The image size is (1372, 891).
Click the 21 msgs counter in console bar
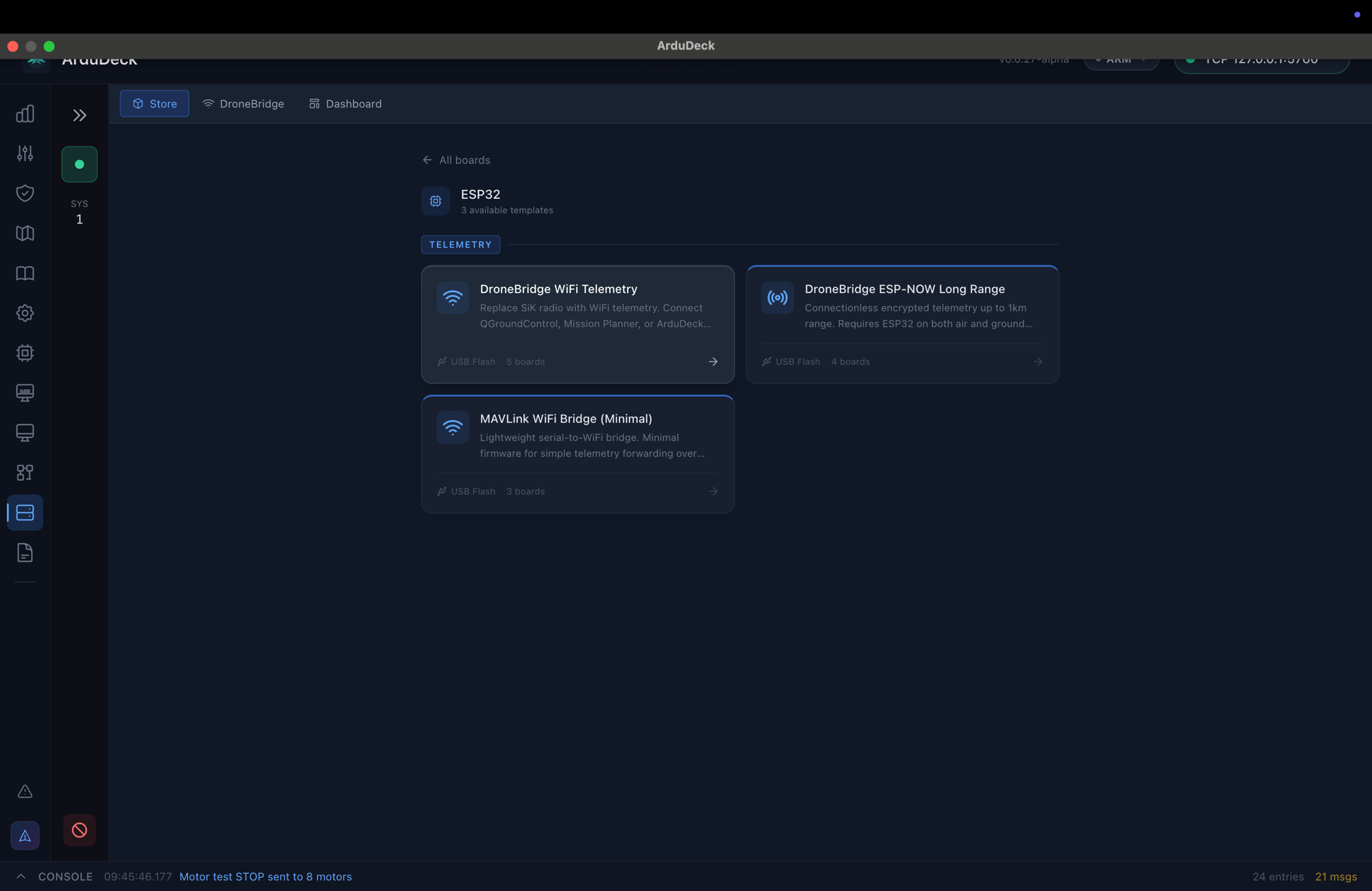coord(1335,877)
